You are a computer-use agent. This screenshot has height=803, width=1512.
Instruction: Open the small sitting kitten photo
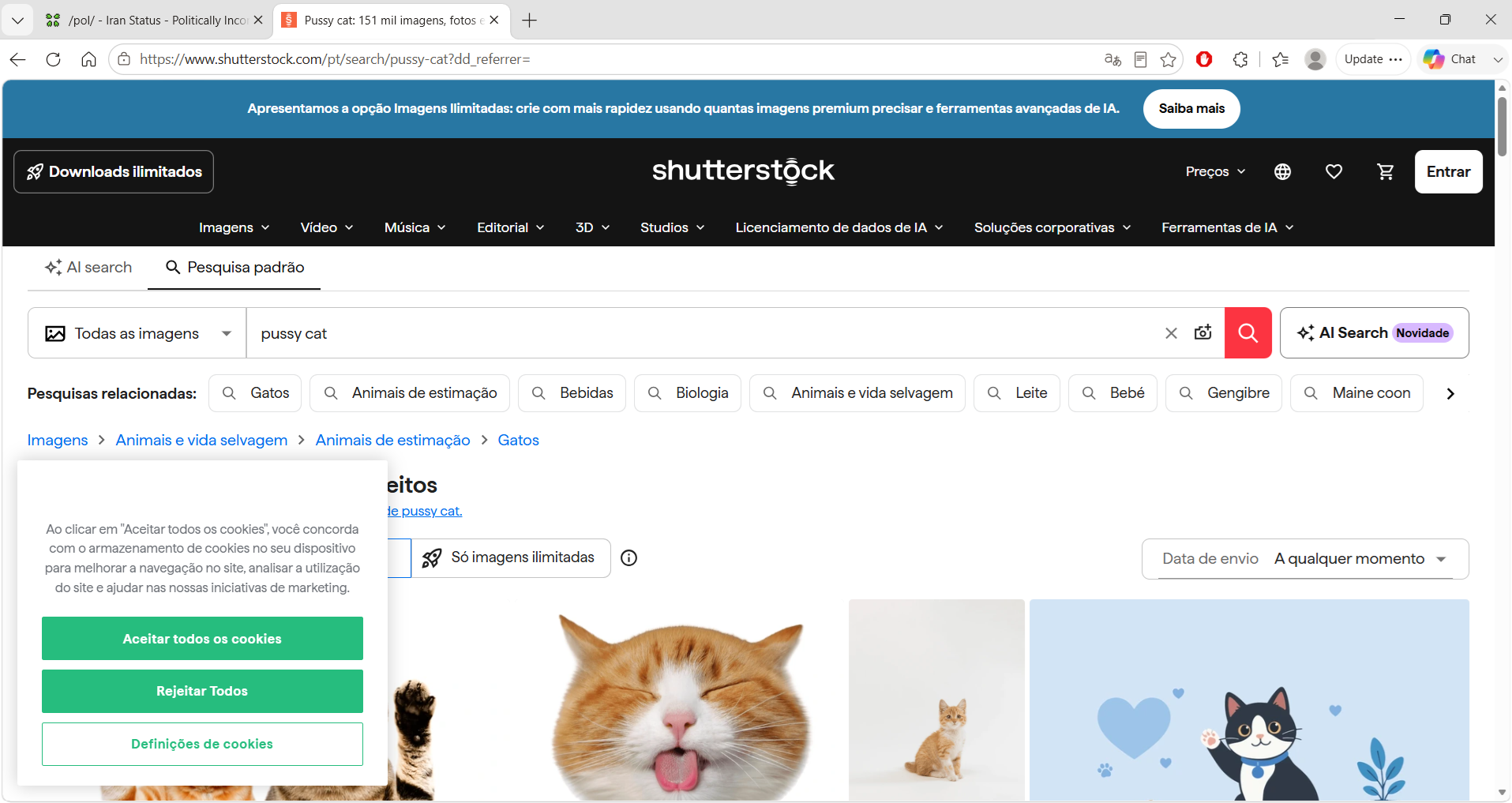tap(936, 700)
